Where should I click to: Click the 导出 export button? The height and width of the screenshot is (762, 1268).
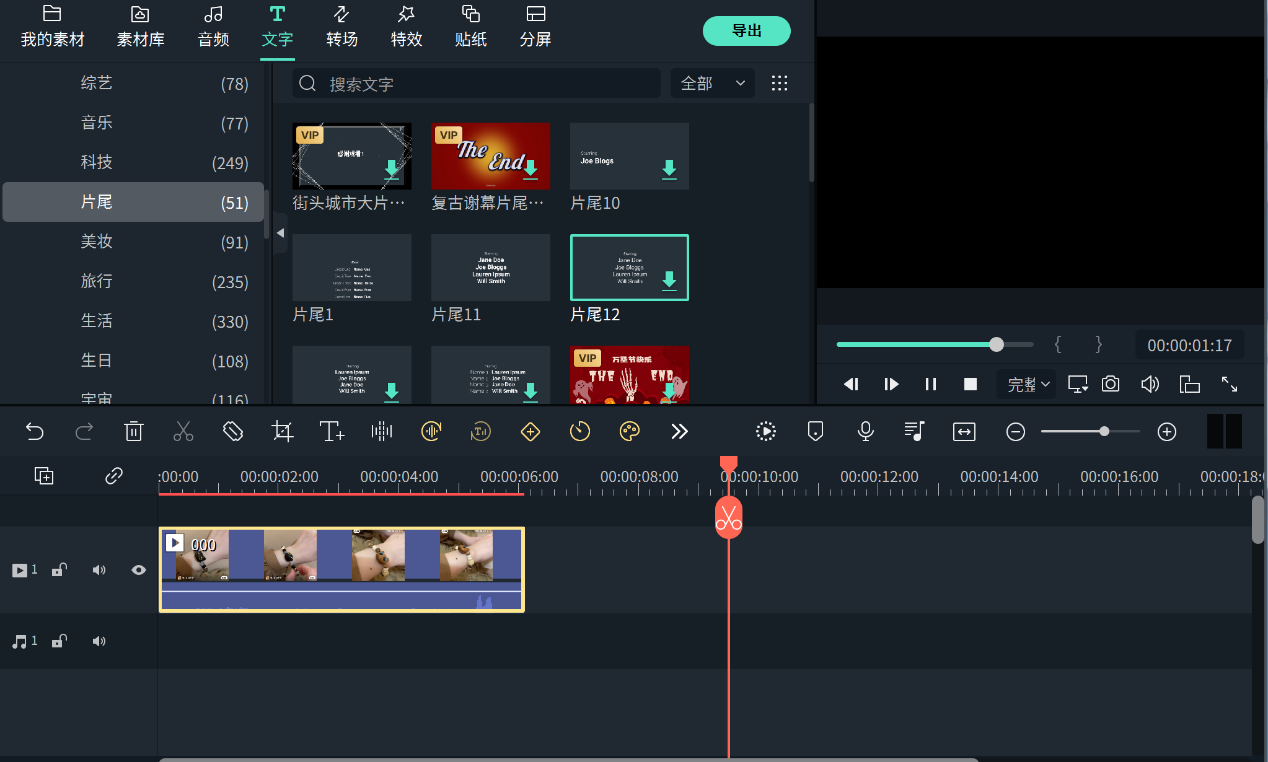[x=746, y=31]
